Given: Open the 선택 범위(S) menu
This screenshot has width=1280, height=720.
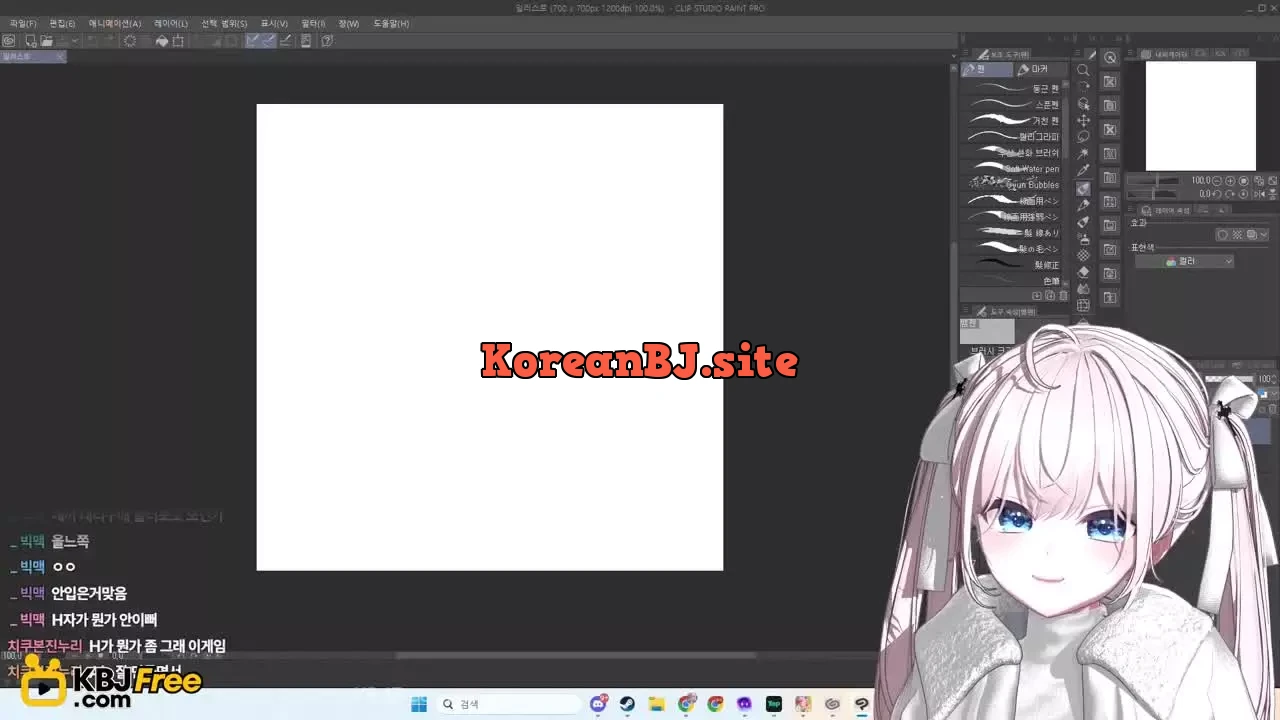Looking at the screenshot, I should coord(223,23).
